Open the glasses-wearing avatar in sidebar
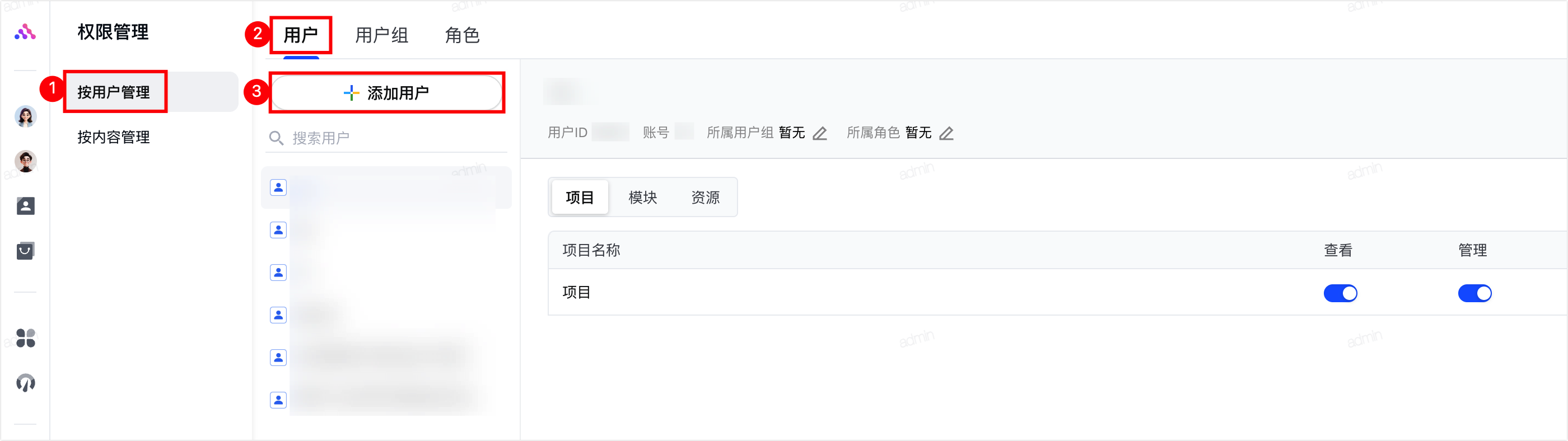 click(x=26, y=161)
